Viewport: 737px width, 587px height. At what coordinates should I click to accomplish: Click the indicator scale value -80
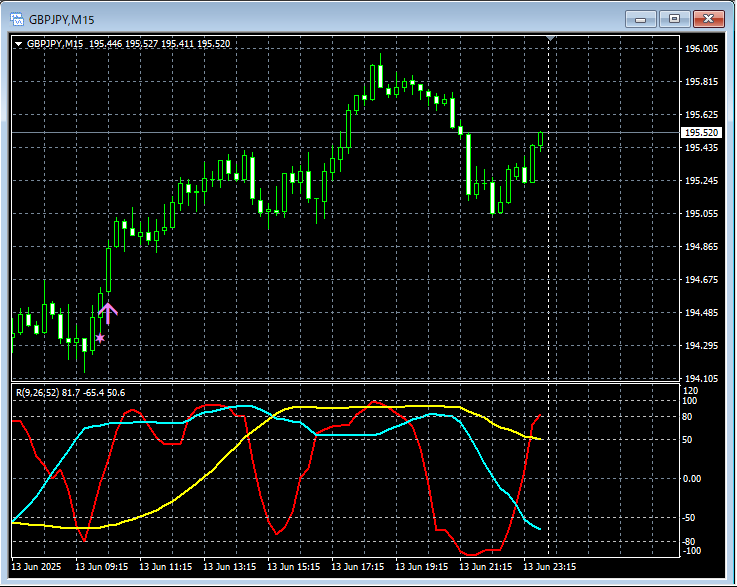point(689,541)
